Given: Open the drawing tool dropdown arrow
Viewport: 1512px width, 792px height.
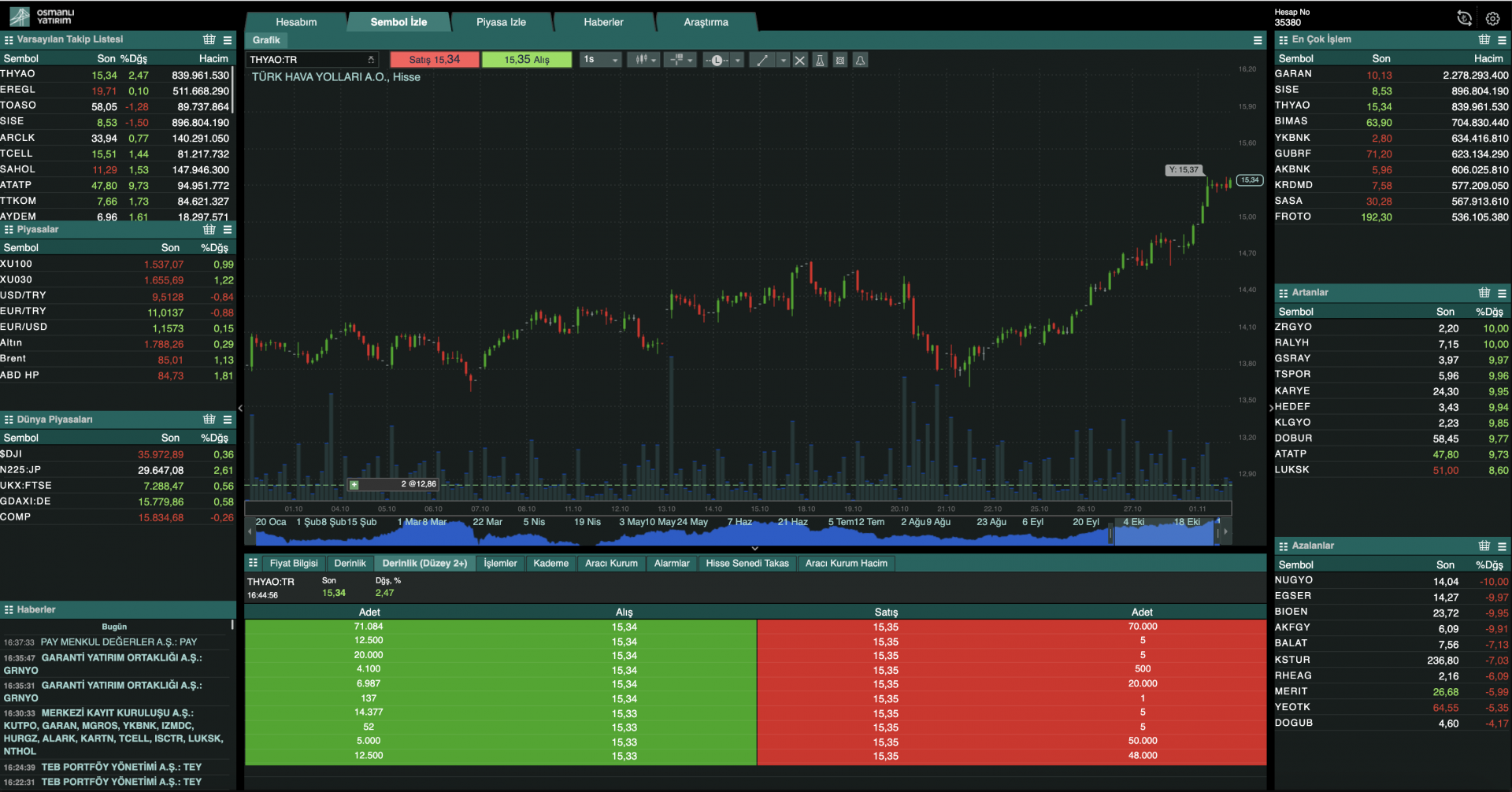Looking at the screenshot, I should tap(783, 60).
